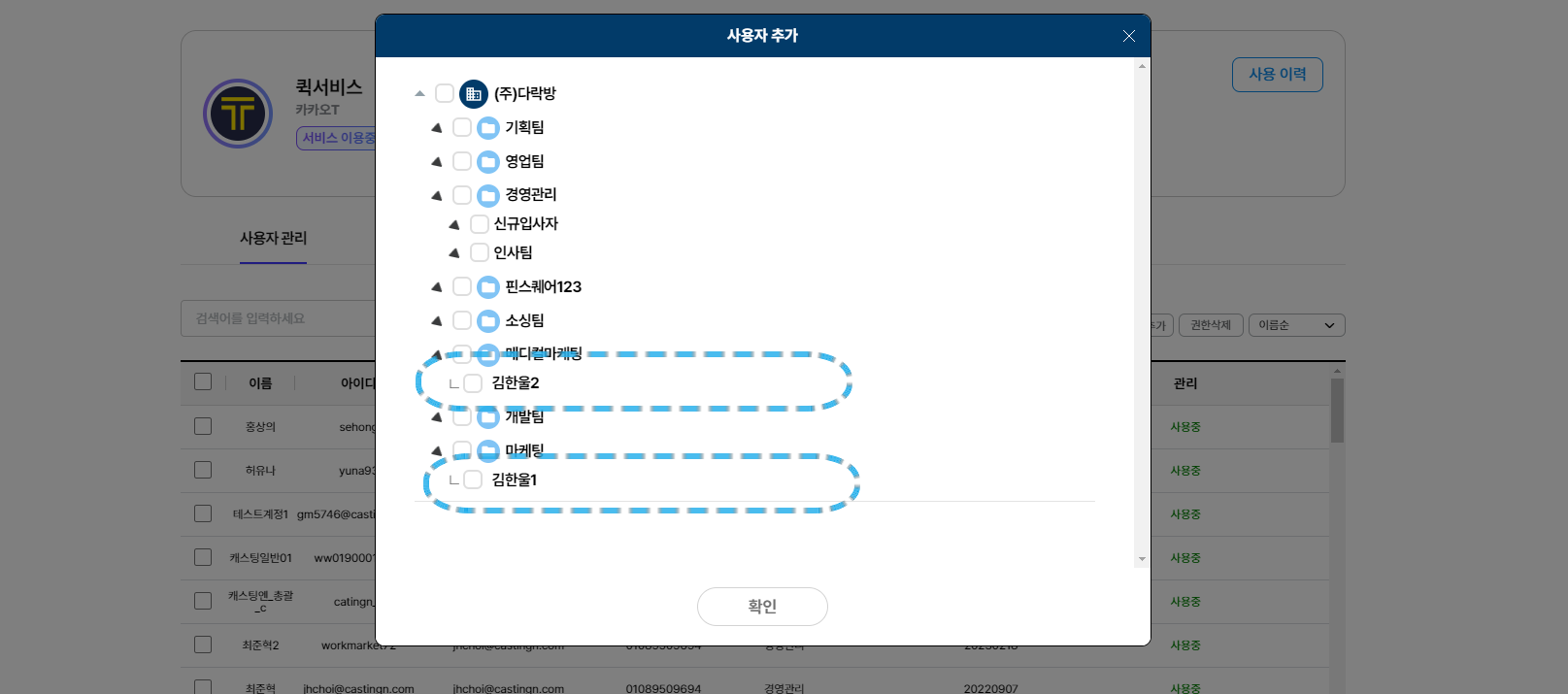Open the 이름순 sort dropdown
The image size is (1568, 694).
(x=1296, y=325)
